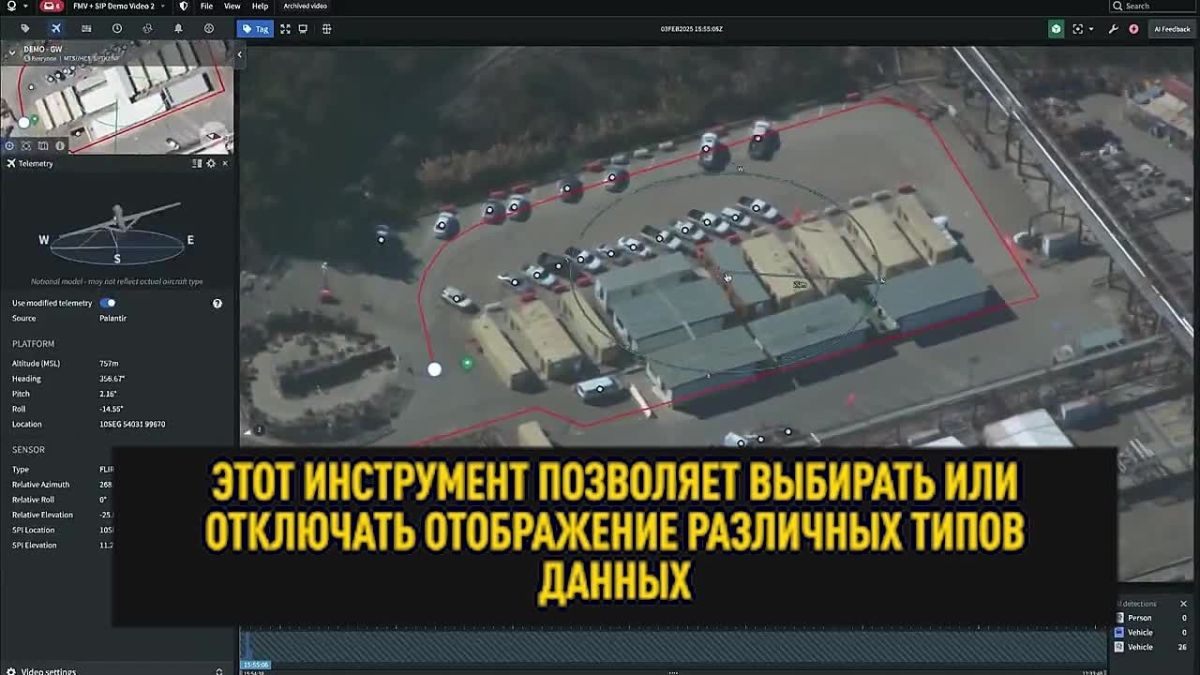Image resolution: width=1200 pixels, height=675 pixels.
Task: Toggle the Person detections checkbox
Action: (x=1119, y=618)
